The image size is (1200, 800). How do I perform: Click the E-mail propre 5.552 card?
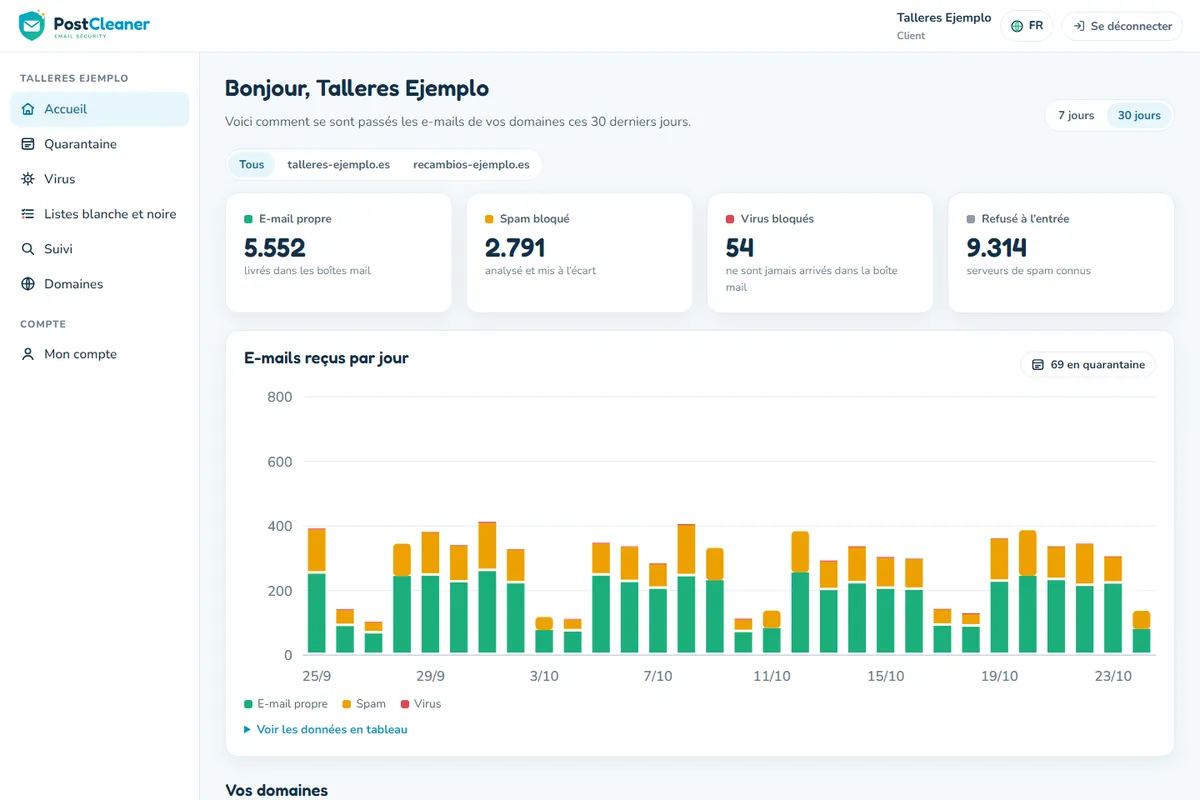[338, 253]
